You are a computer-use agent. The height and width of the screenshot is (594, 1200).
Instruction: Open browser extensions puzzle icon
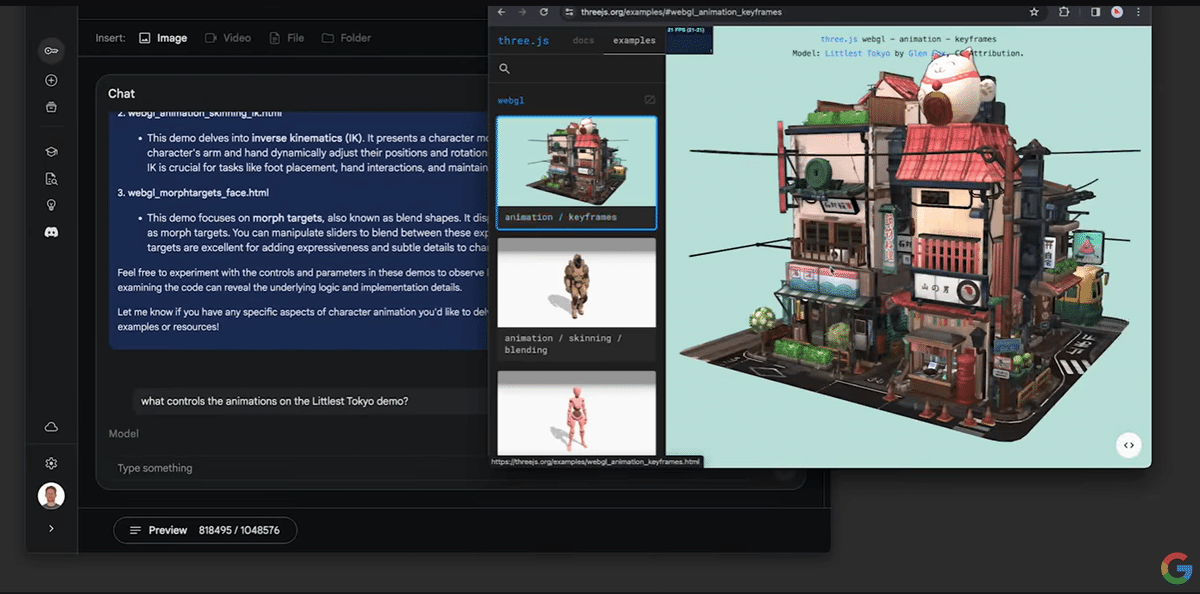pyautogui.click(x=1063, y=12)
